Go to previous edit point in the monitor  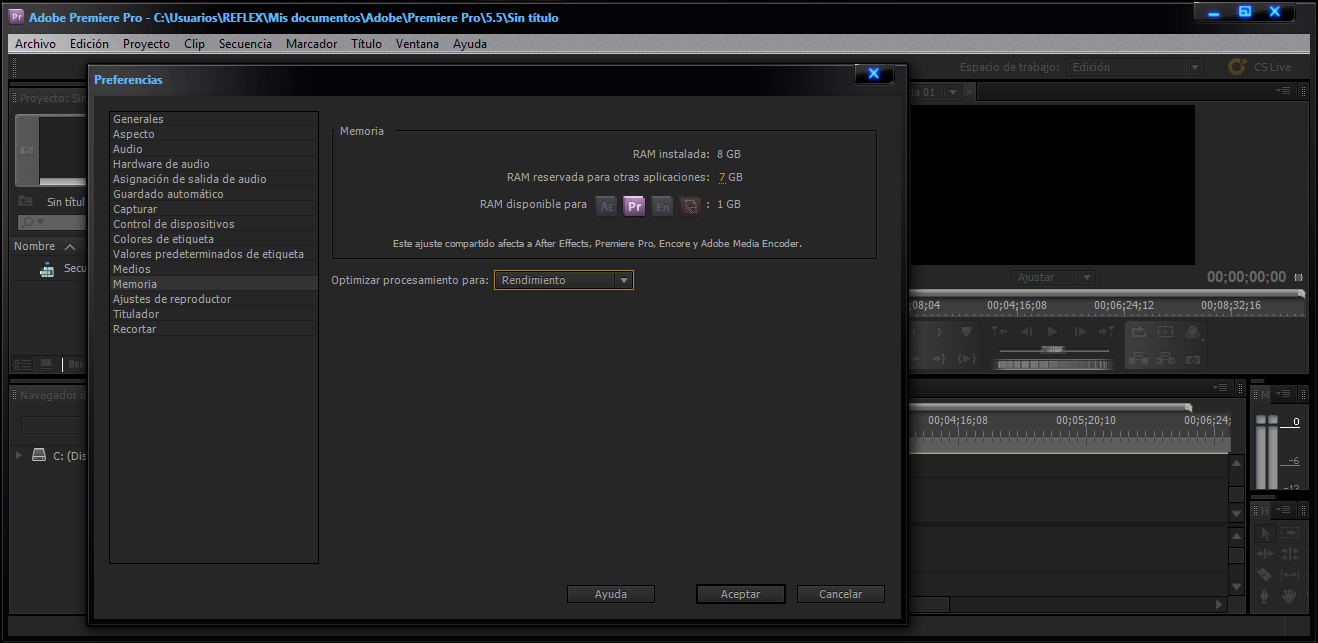pos(1000,332)
